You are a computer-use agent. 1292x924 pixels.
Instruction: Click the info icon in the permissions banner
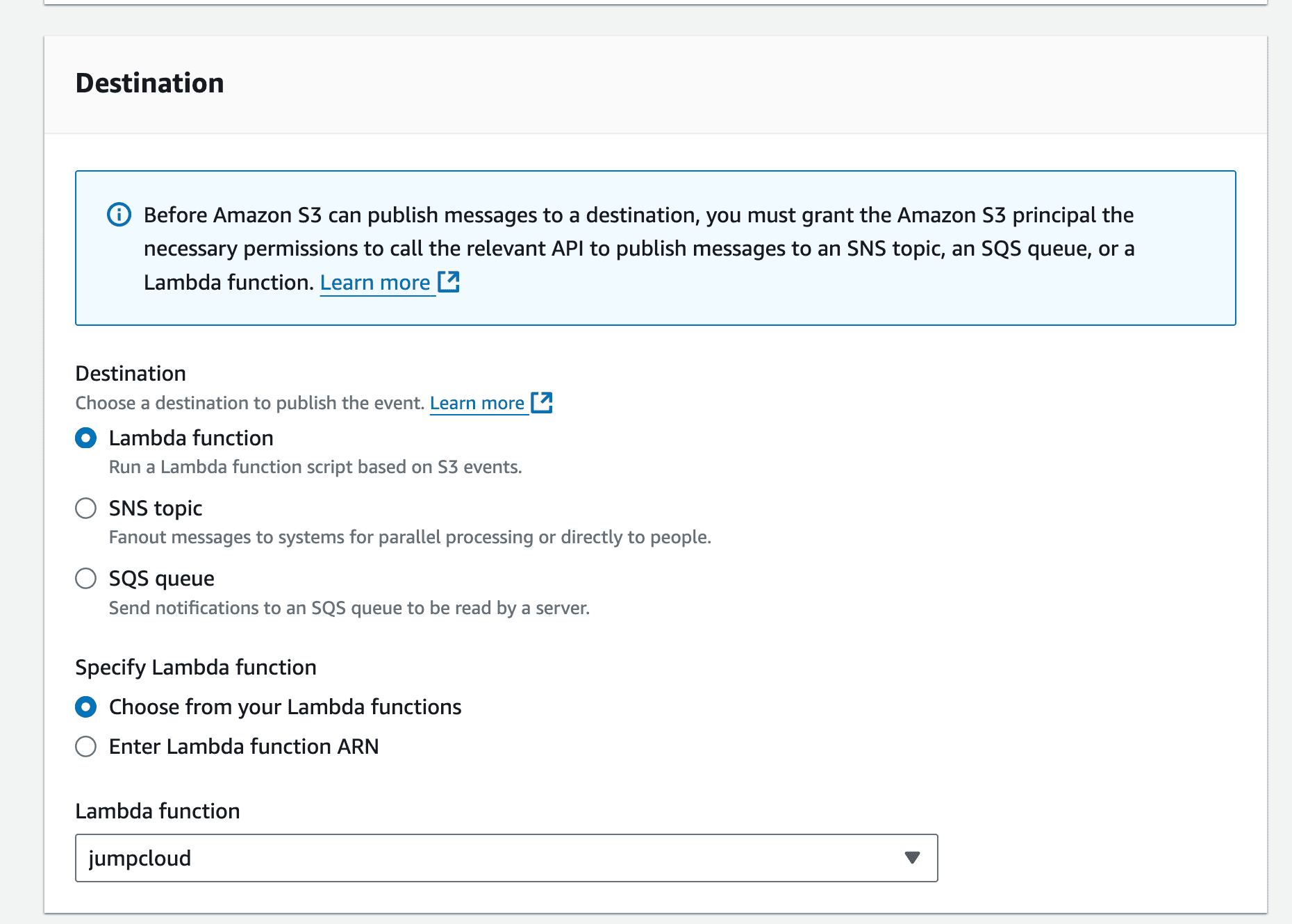pos(119,215)
